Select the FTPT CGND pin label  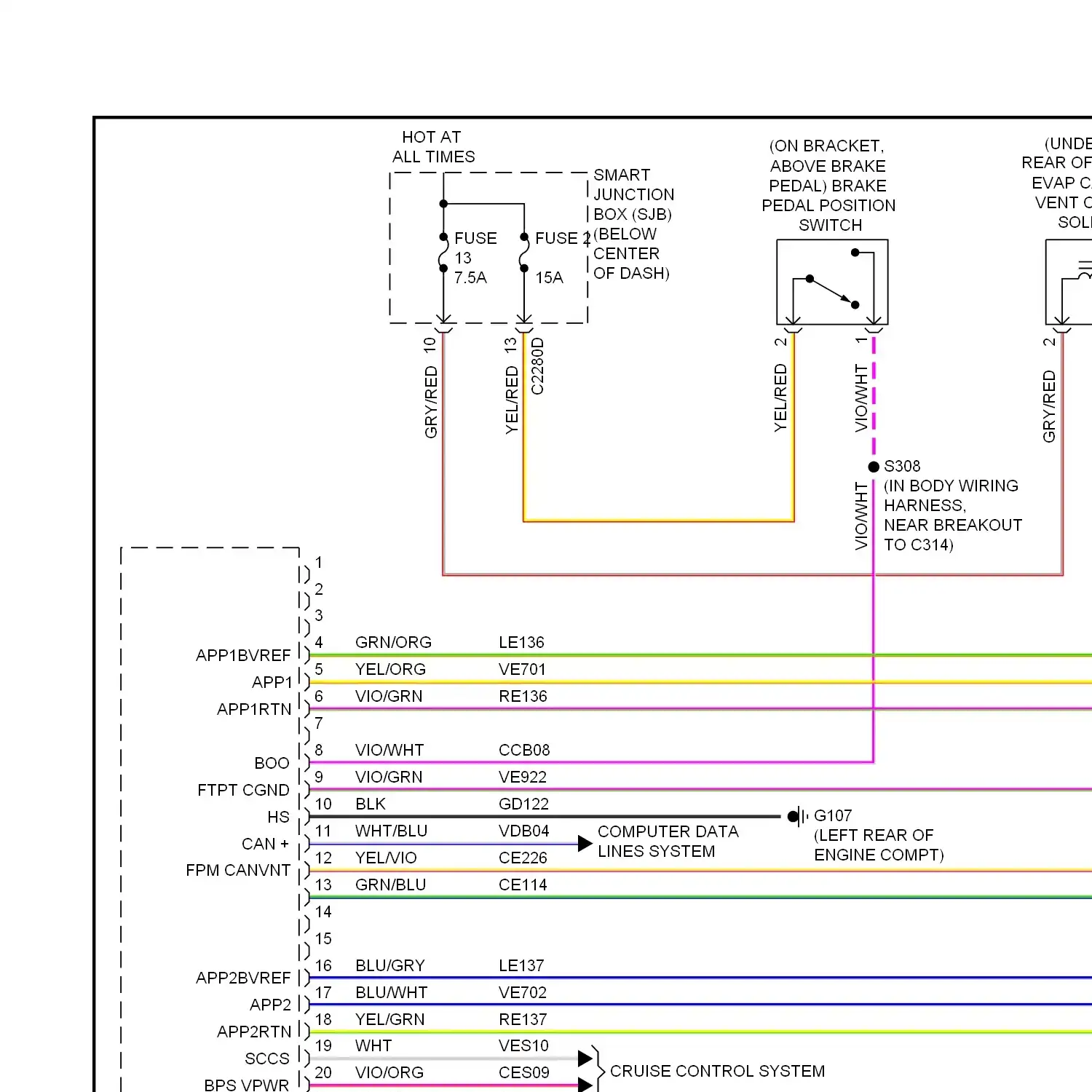pyautogui.click(x=243, y=790)
